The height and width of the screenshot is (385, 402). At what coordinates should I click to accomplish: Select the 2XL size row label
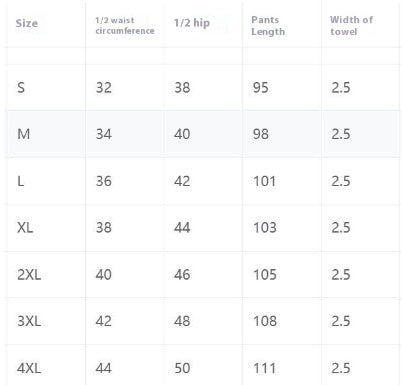(29, 275)
